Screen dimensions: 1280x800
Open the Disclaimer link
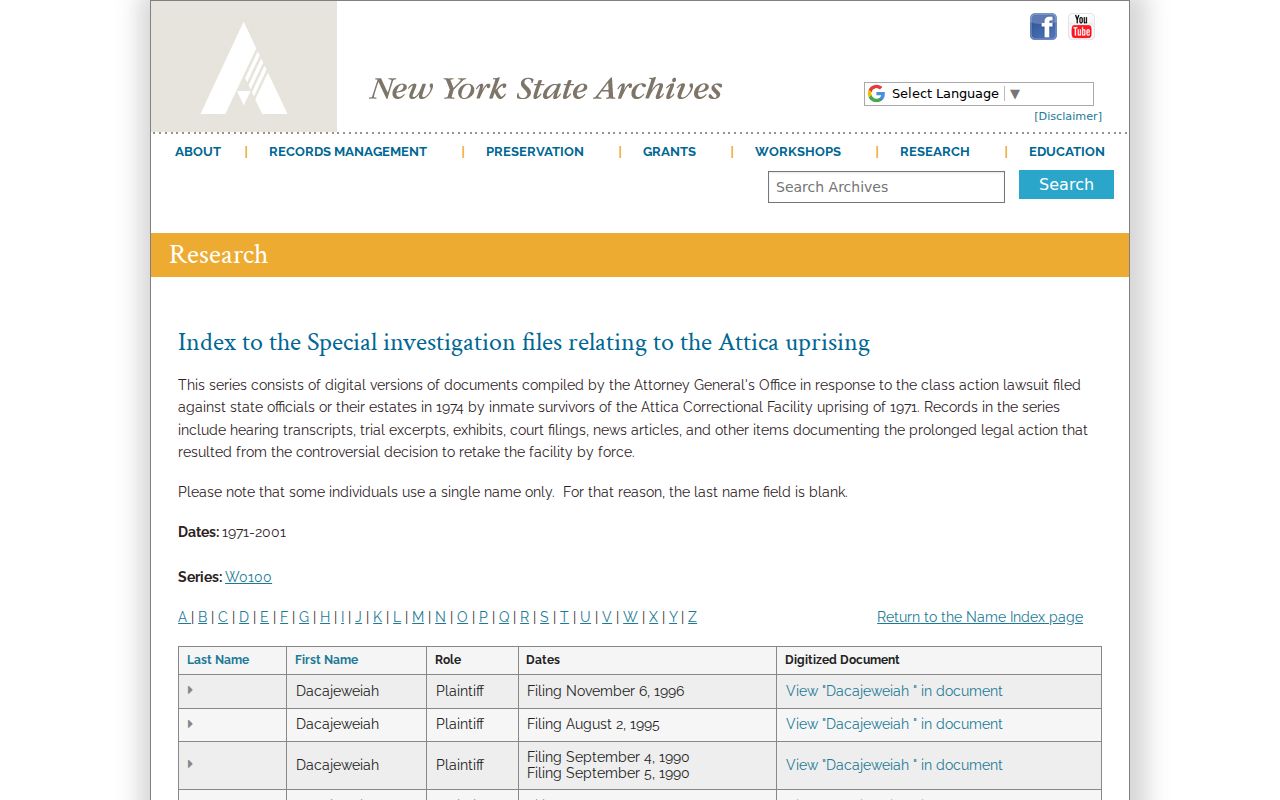click(1068, 116)
